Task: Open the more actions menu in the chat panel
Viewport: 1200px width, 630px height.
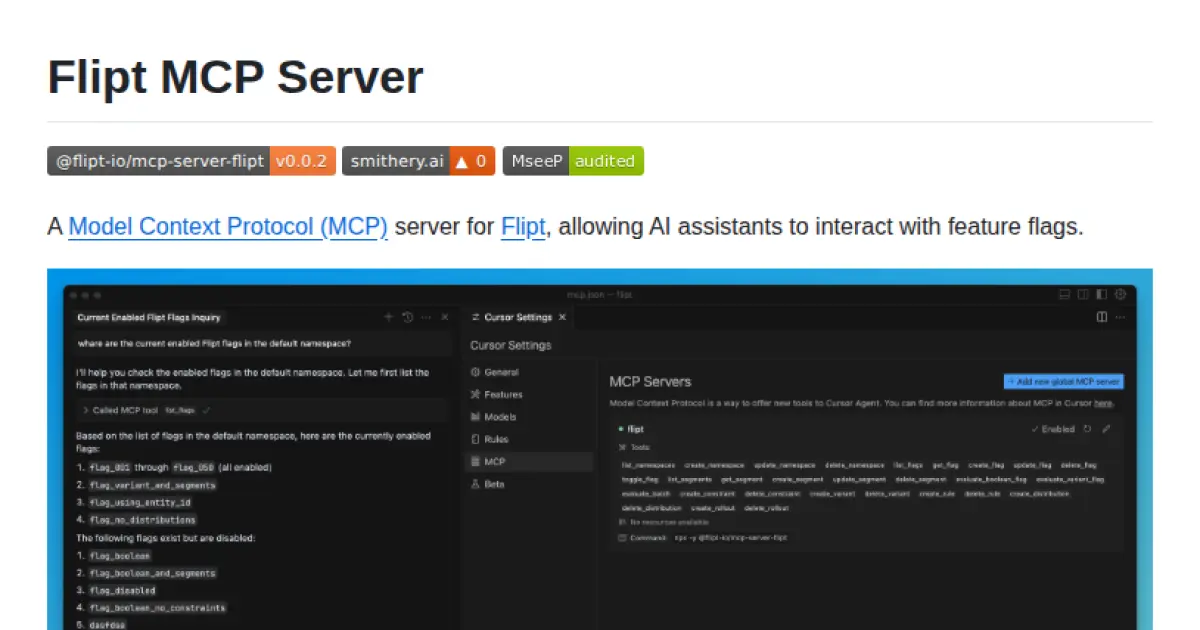Action: point(424,316)
